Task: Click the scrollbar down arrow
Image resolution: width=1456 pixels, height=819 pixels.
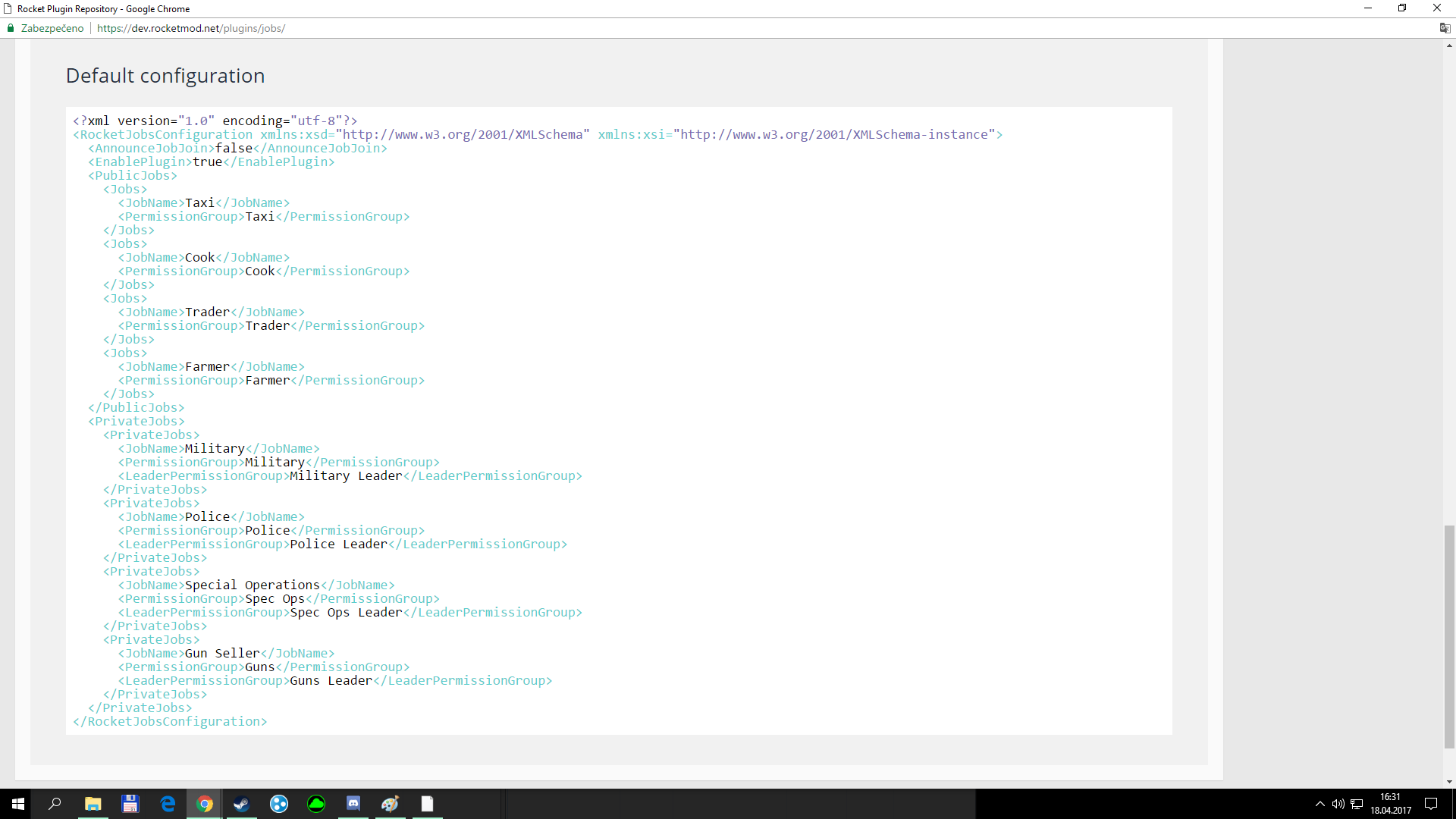Action: pyautogui.click(x=1449, y=782)
